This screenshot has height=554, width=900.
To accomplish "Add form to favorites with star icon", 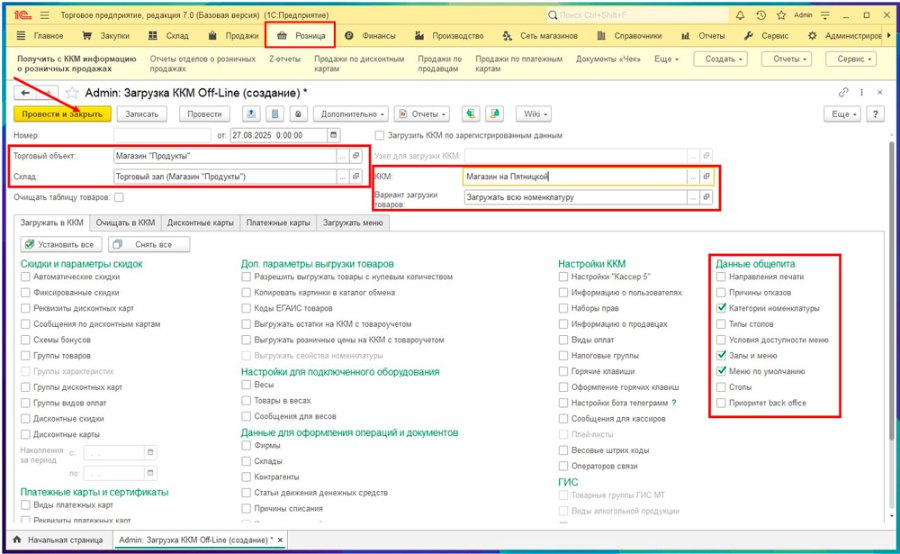I will pyautogui.click(x=72, y=92).
